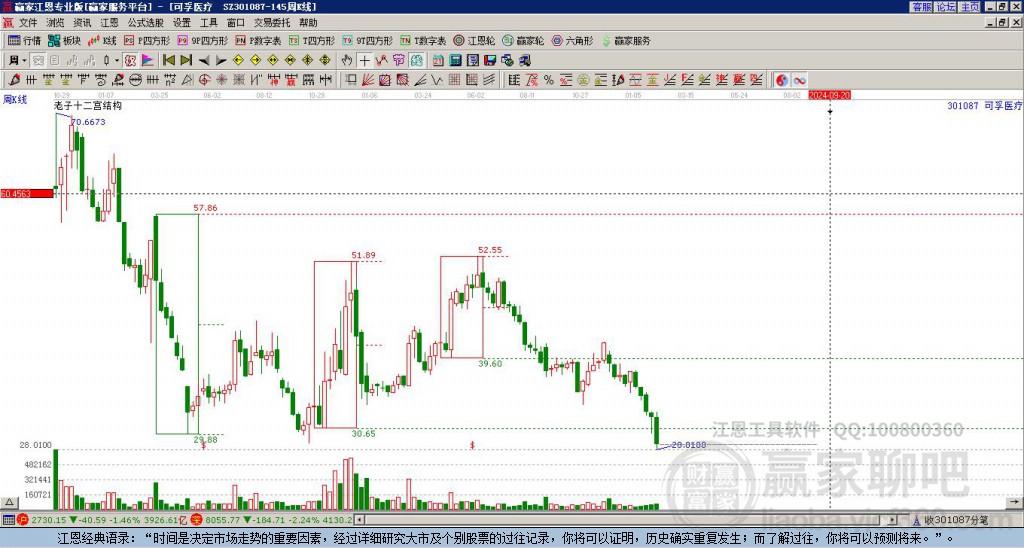This screenshot has height=548, width=1024.
Task: Open the 9P四方形 tool
Action: [x=202, y=40]
